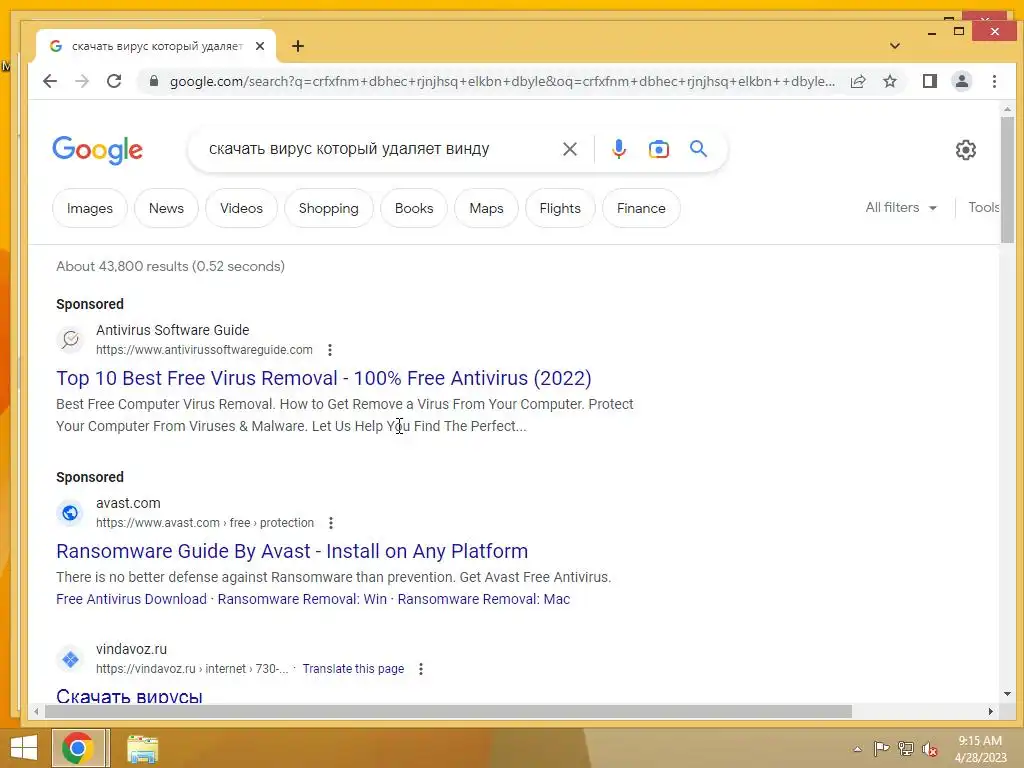This screenshot has height=768, width=1024.
Task: Open Chrome from the taskbar
Action: coord(78,748)
